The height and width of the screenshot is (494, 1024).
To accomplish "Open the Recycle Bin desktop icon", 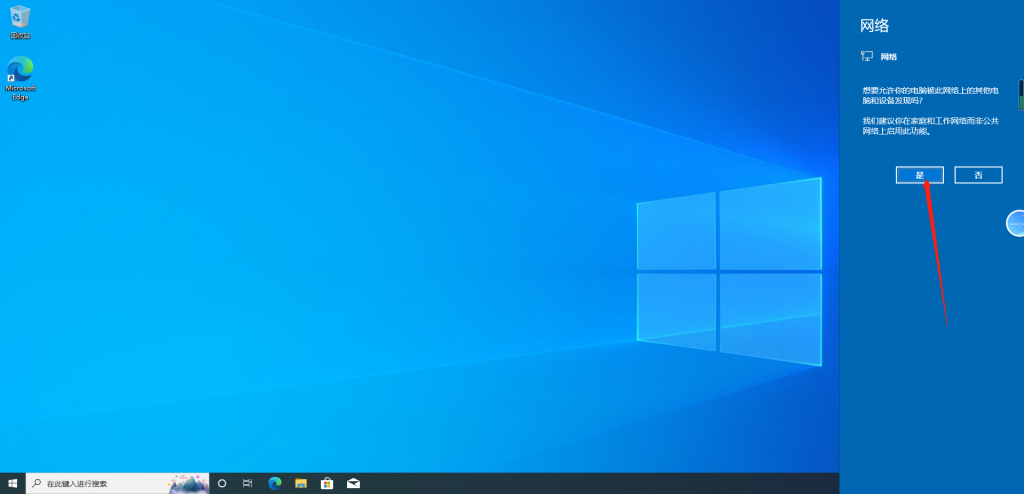I will (20, 22).
